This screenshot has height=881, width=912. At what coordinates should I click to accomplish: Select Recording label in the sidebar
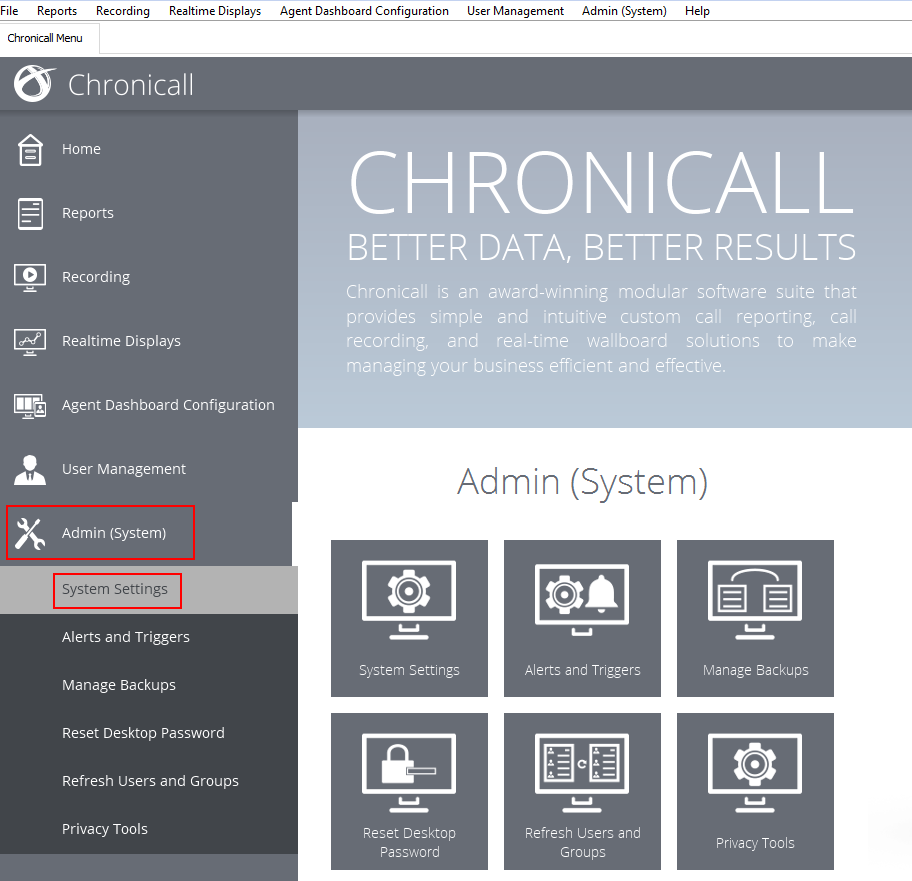[96, 277]
